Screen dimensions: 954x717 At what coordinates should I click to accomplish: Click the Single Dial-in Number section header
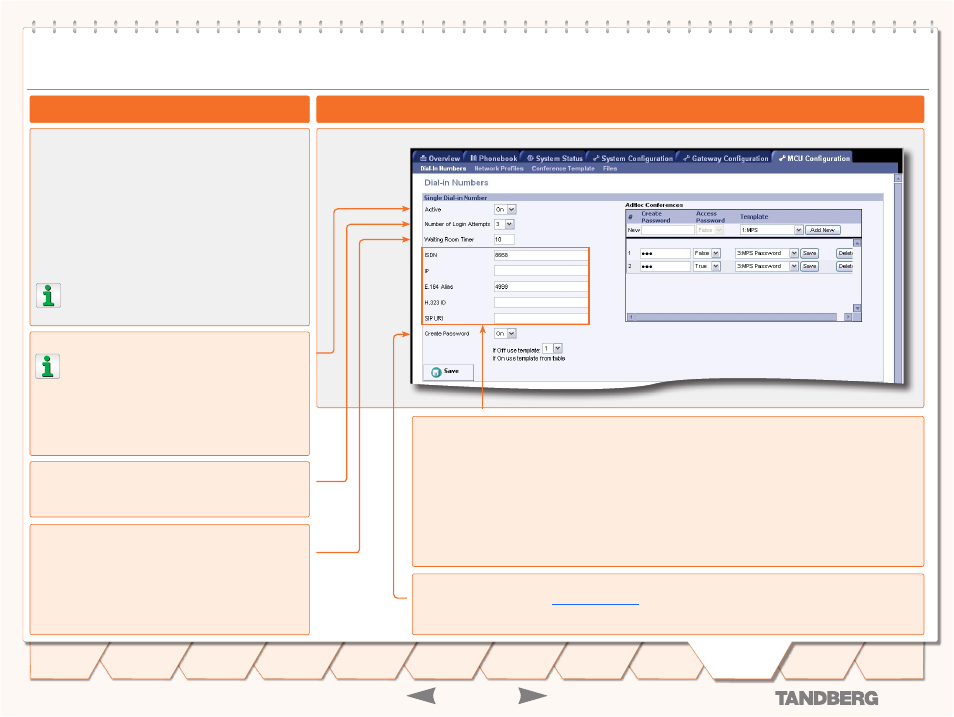click(653, 198)
